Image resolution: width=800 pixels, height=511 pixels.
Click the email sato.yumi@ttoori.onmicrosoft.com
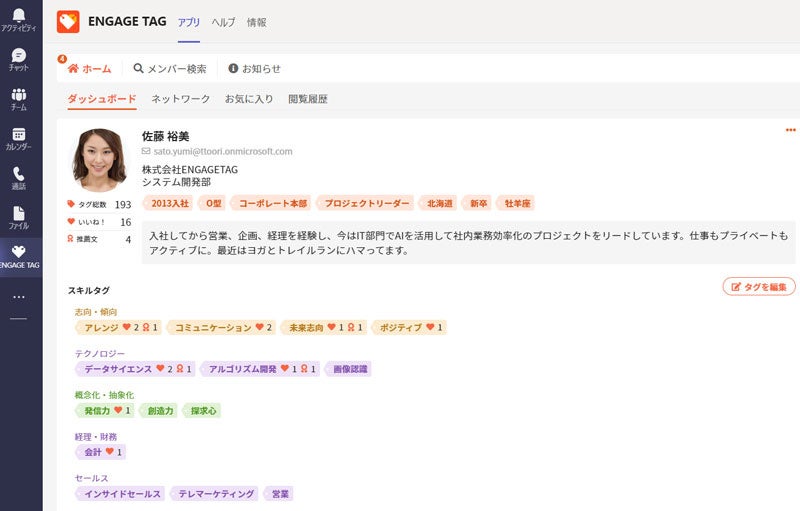click(223, 151)
